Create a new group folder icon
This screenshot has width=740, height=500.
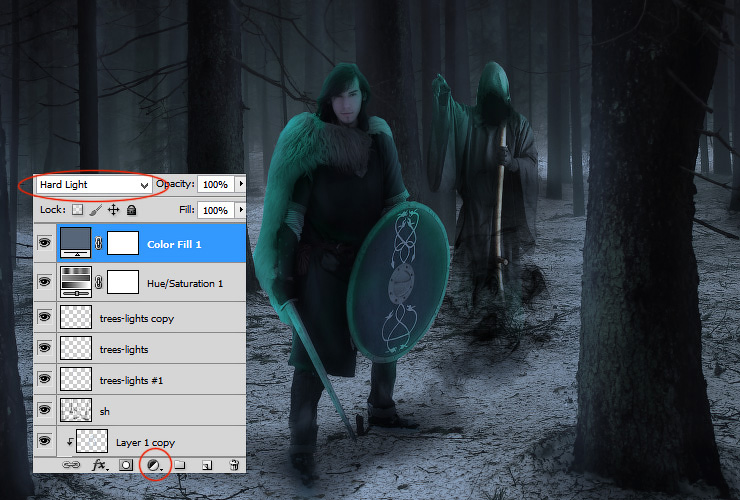tap(180, 465)
